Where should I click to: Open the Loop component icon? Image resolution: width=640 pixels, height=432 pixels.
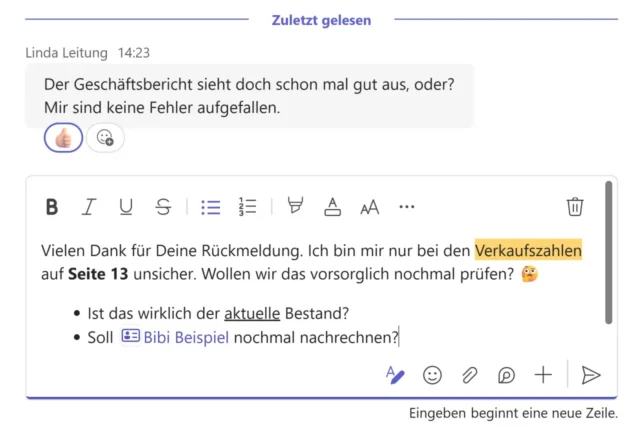[x=506, y=375]
